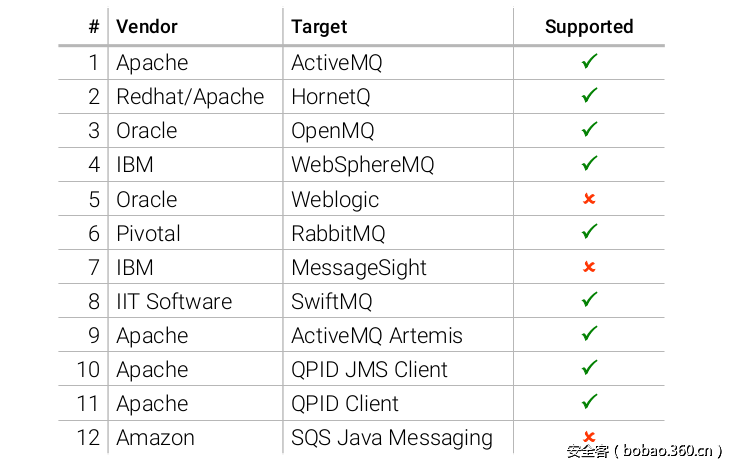
Task: Click the green checkmark for RabbitMQ
Action: click(x=589, y=232)
